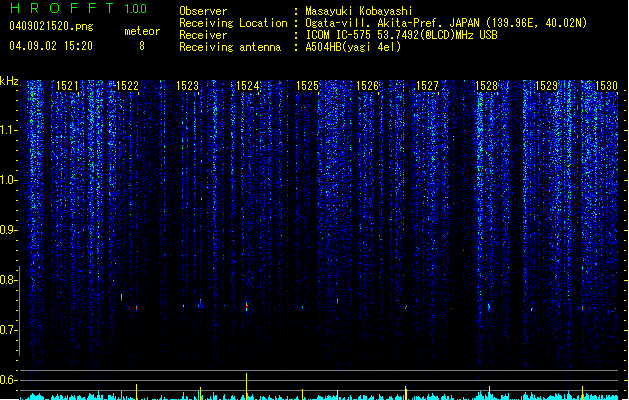This screenshot has width=629, height=400.
Task: Click the 1527 time marker
Action: pyautogui.click(x=427, y=86)
